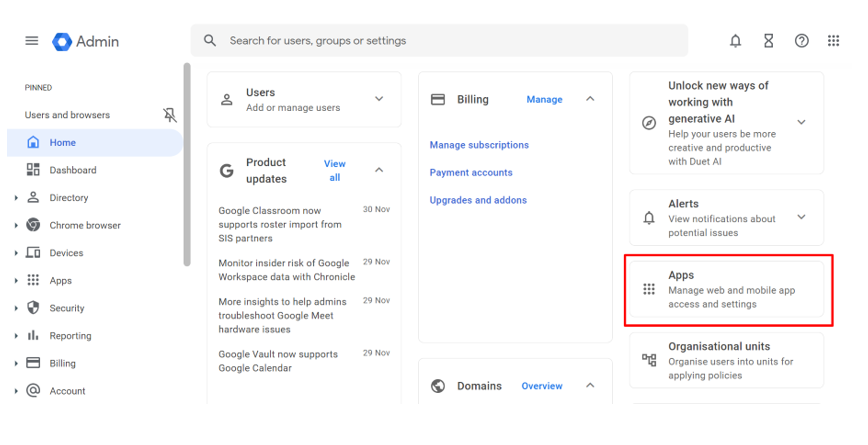Collapse the Billing card chevron
868x445 pixels.
590,99
